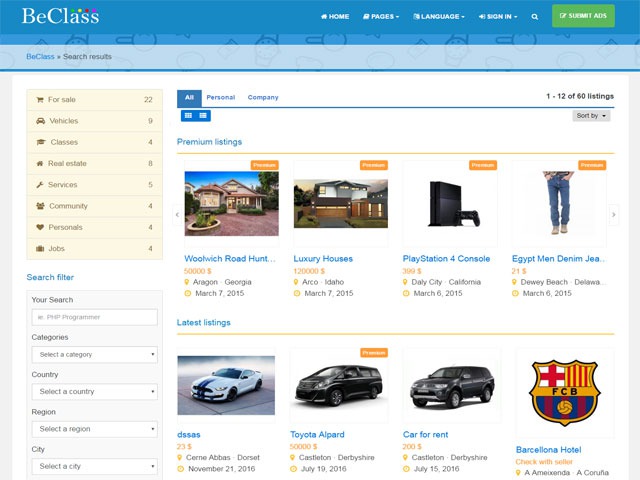Click the Check with seller text

click(544, 462)
